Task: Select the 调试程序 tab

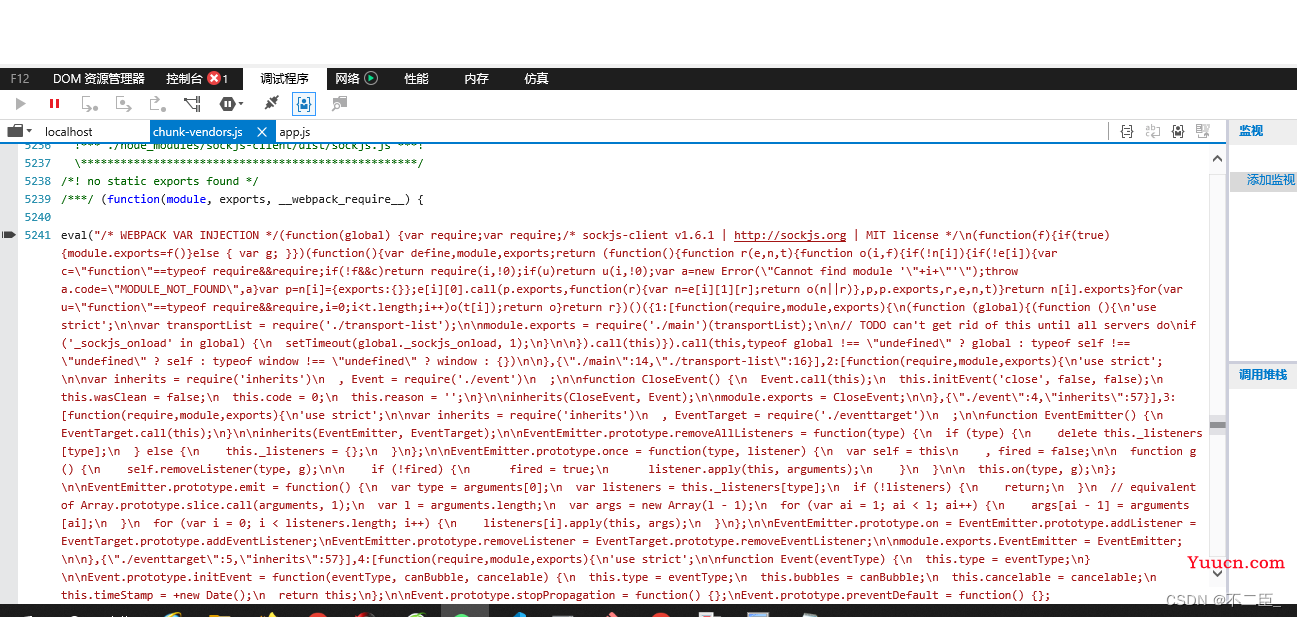Action: coord(285,78)
